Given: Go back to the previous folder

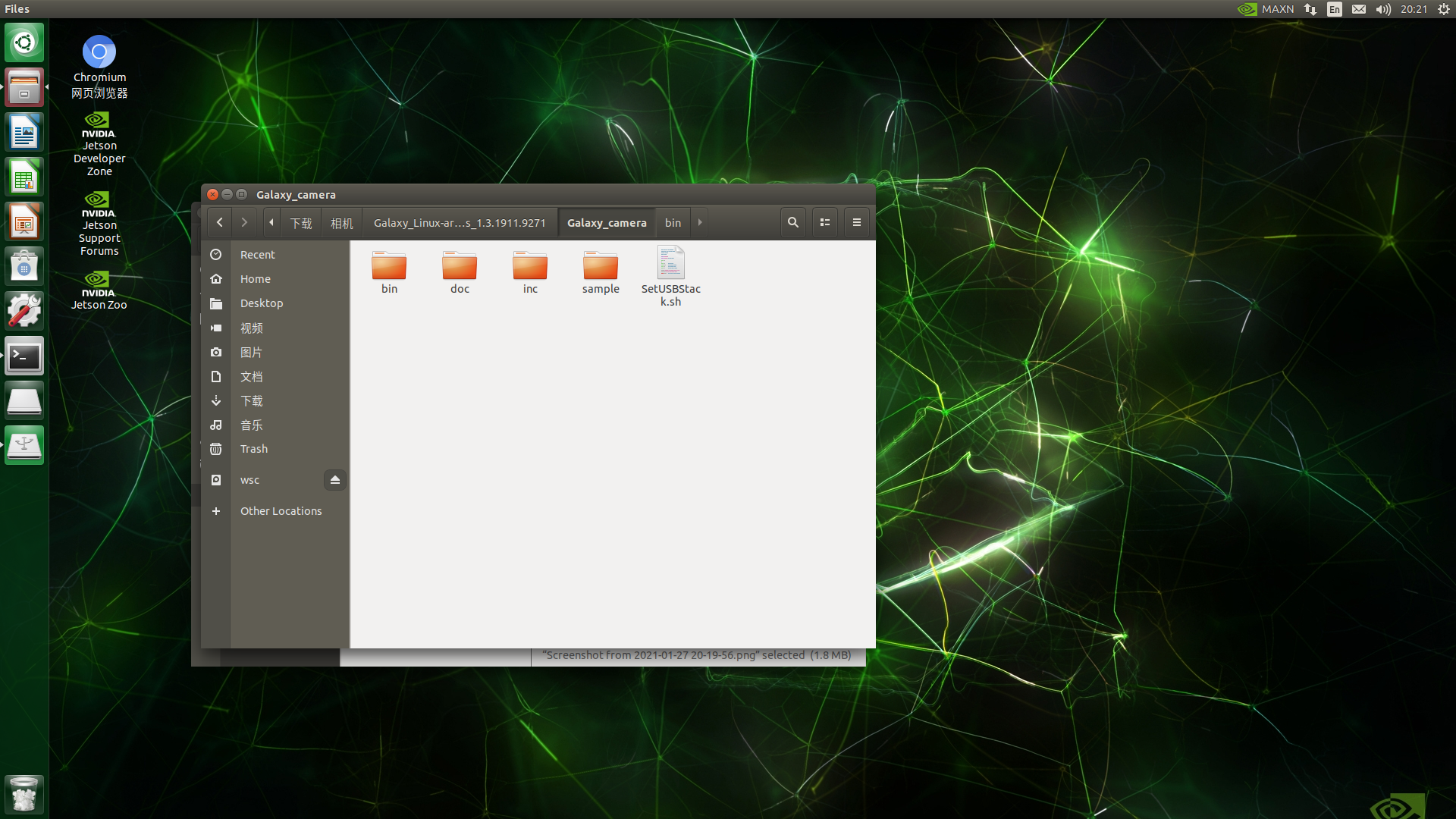Looking at the screenshot, I should 220,222.
